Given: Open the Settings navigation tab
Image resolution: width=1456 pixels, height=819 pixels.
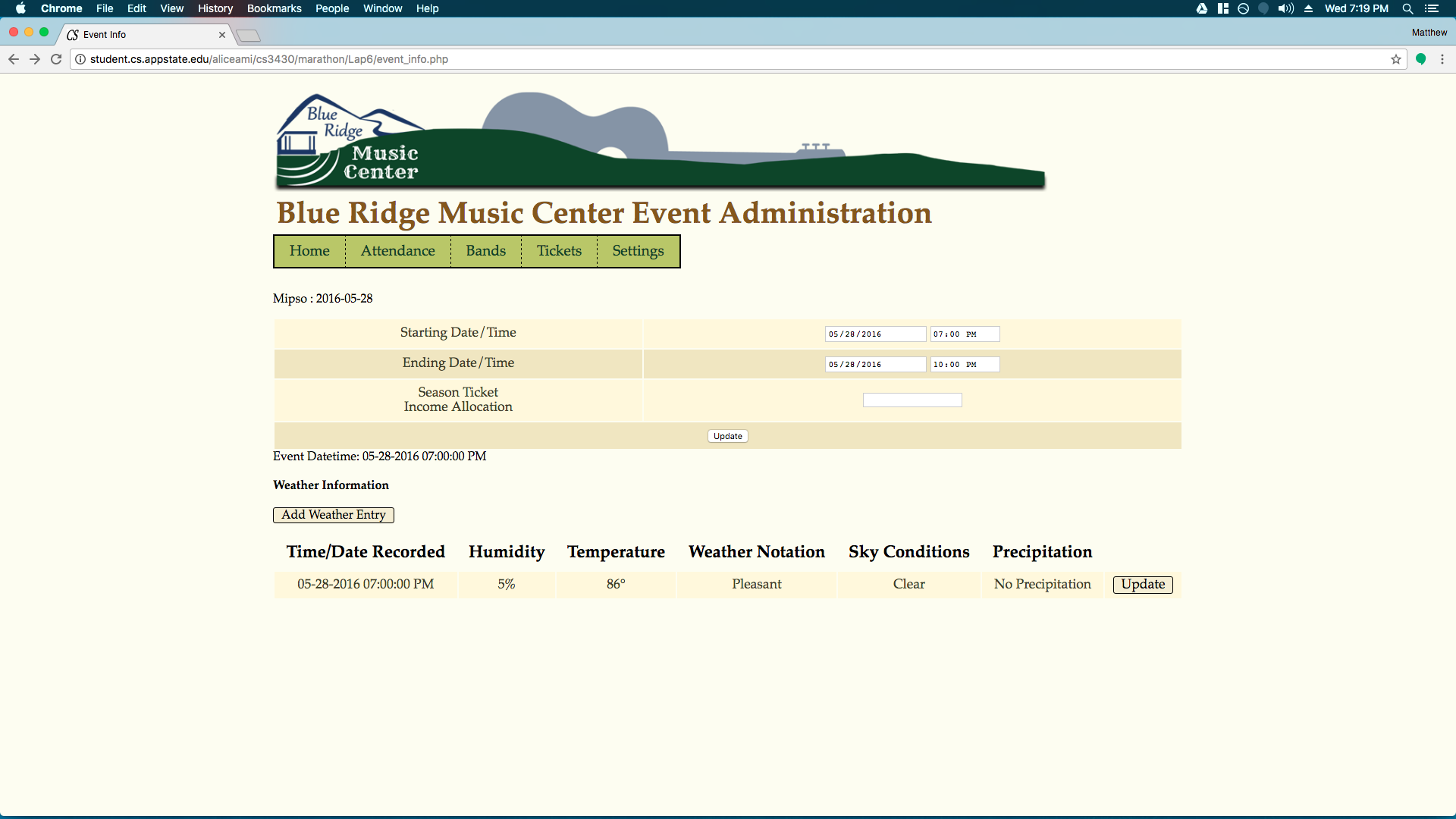Looking at the screenshot, I should 638,251.
